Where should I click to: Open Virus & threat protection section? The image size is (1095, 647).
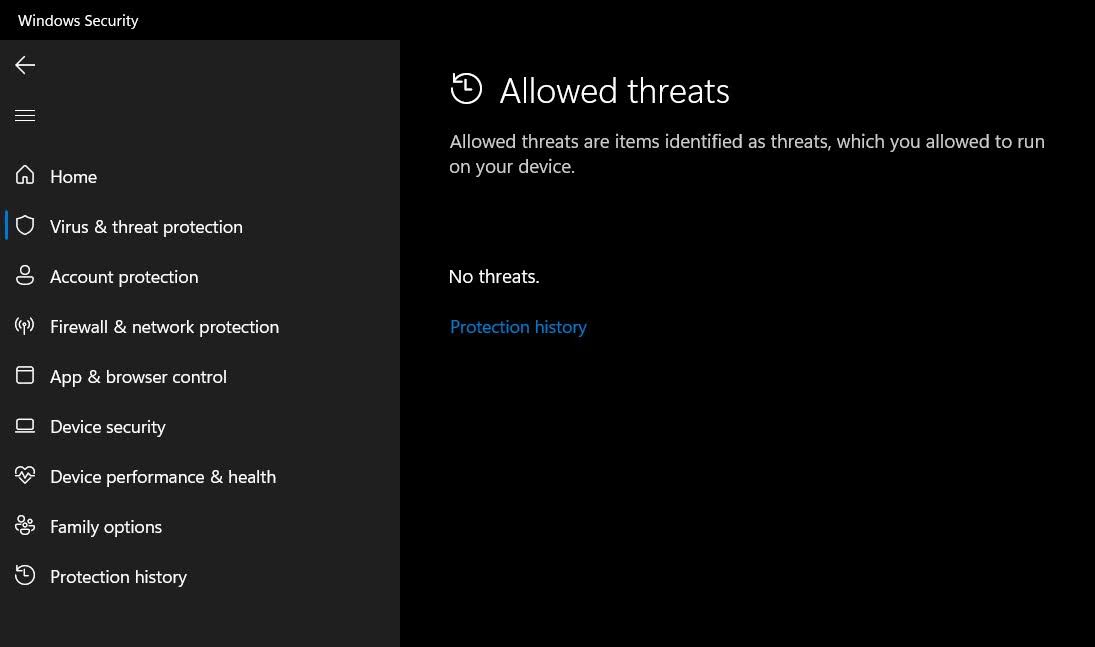tap(200, 227)
